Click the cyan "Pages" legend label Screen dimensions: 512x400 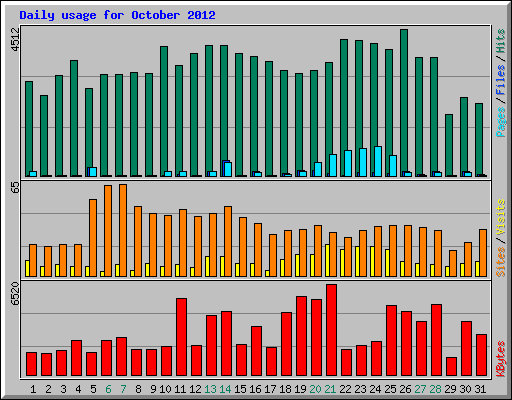coord(501,122)
